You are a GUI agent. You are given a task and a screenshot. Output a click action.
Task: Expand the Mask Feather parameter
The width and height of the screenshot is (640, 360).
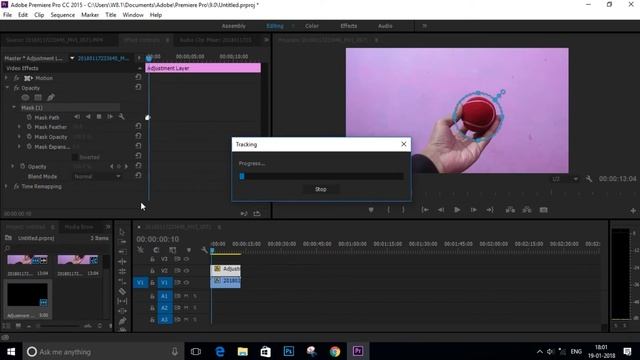(x=19, y=127)
